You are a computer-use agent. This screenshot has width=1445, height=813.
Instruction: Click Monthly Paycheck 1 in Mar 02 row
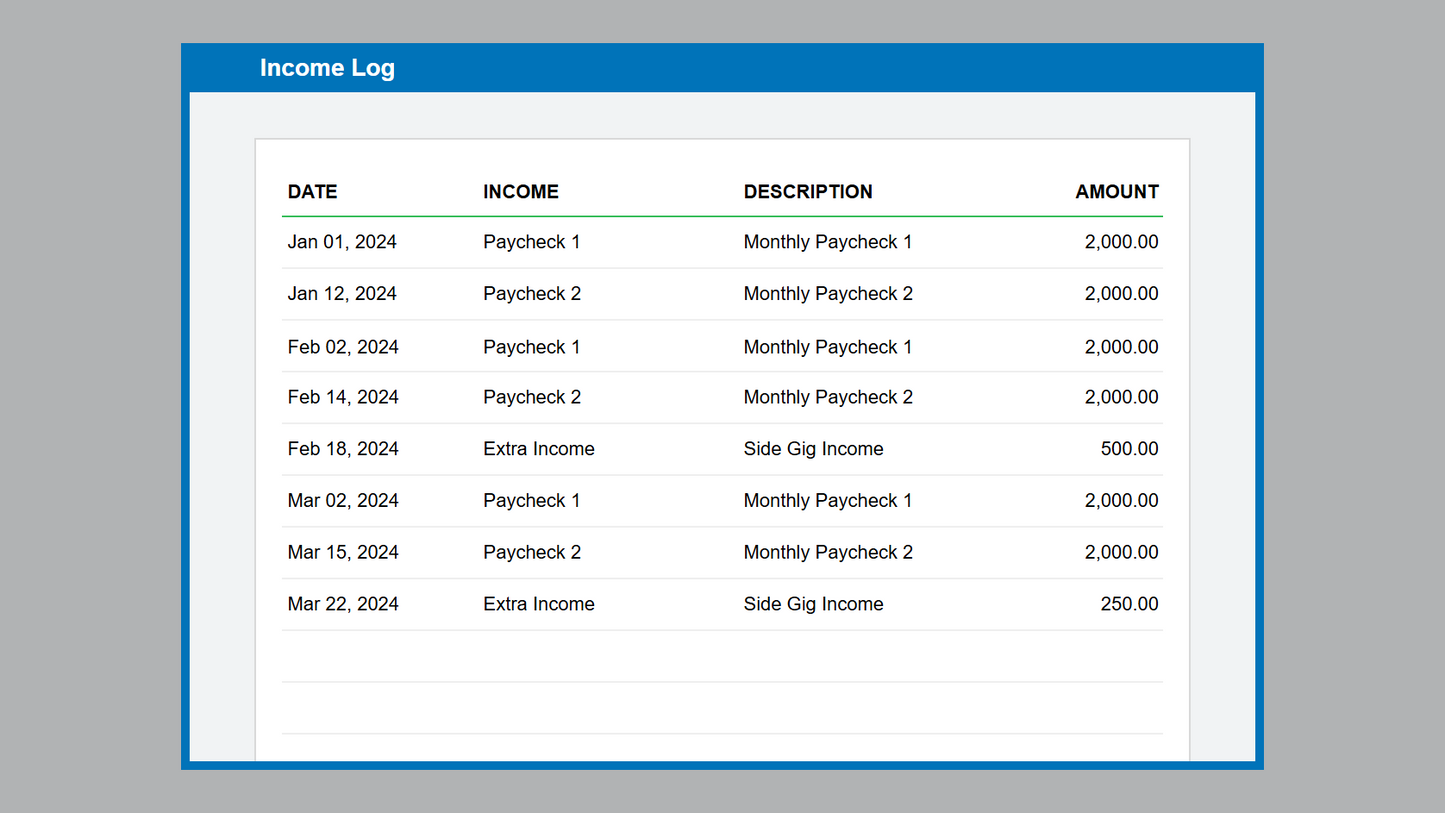pos(828,501)
